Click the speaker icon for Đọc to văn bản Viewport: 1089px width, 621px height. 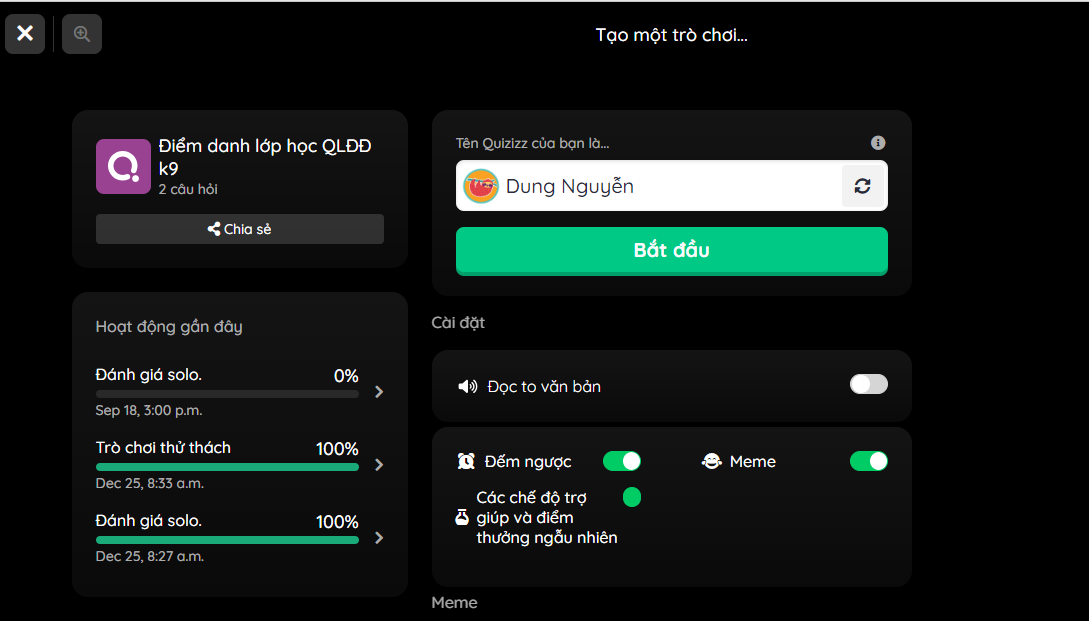pos(468,387)
